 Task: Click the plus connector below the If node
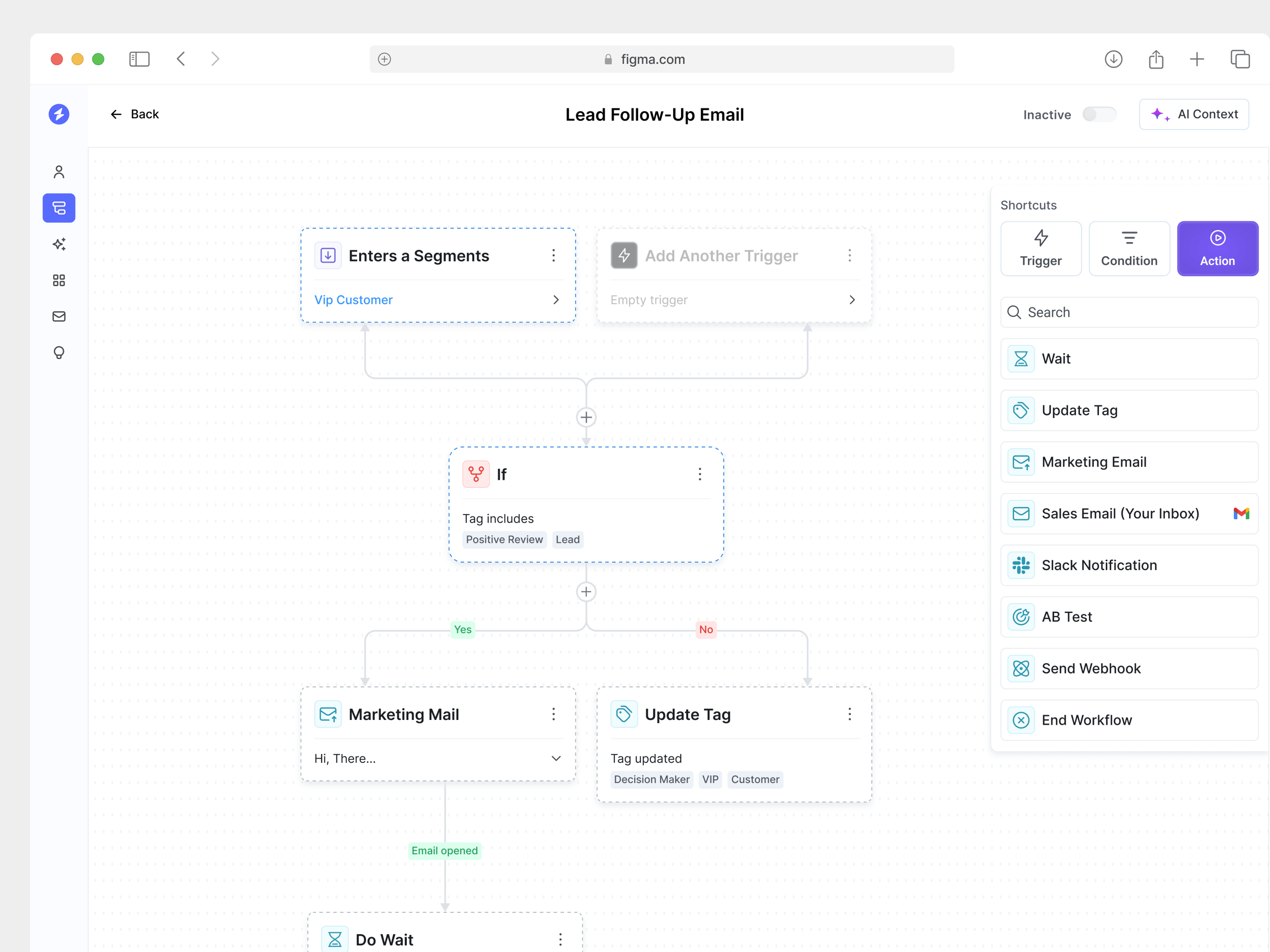point(585,592)
